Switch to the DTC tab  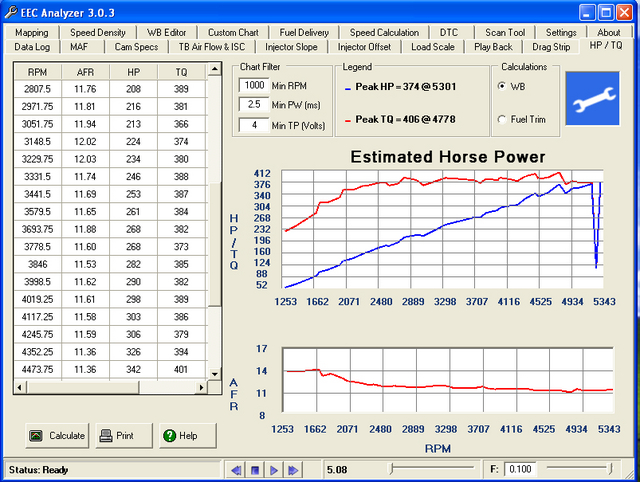click(x=449, y=32)
